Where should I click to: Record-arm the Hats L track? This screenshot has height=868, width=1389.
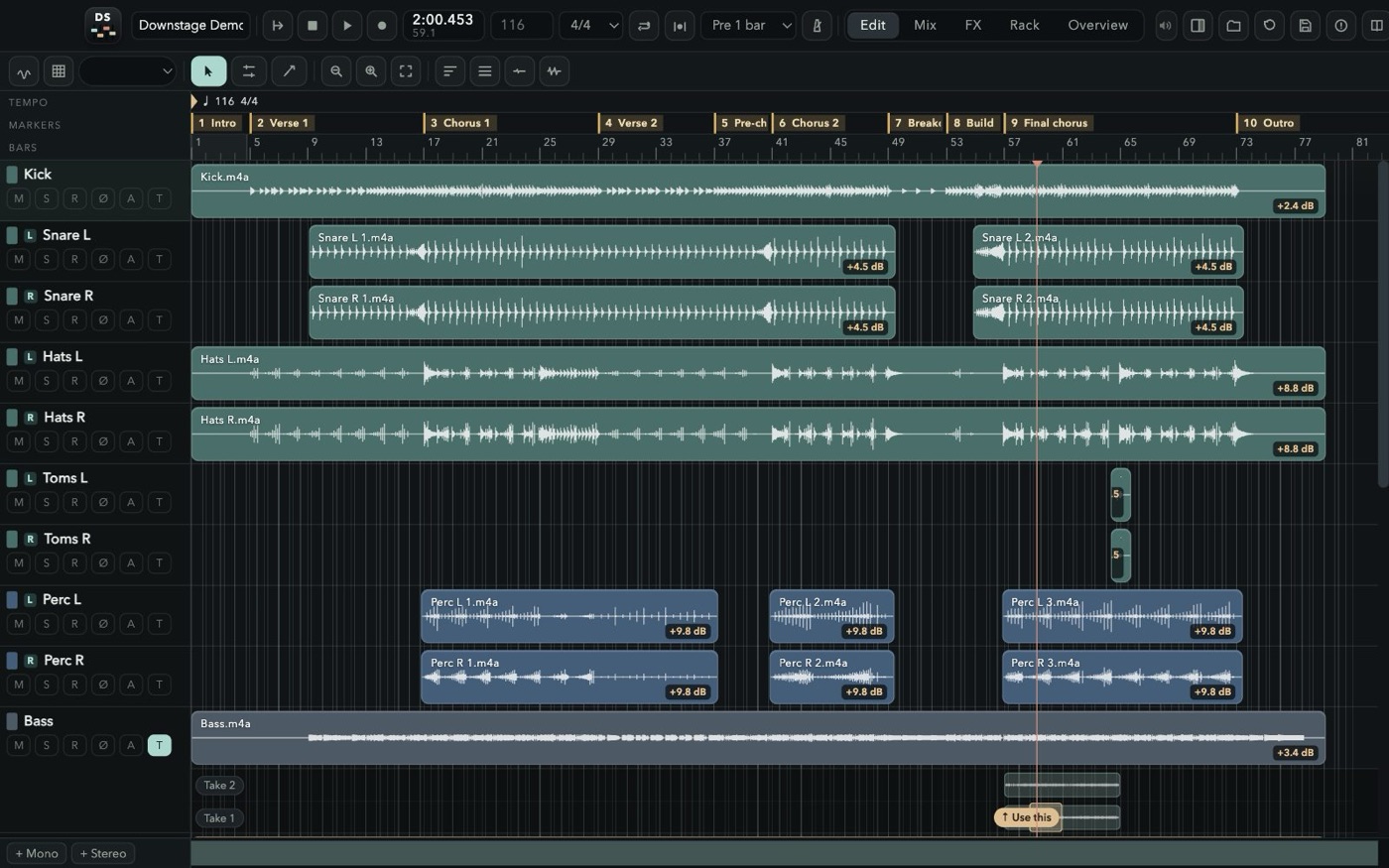[74, 381]
